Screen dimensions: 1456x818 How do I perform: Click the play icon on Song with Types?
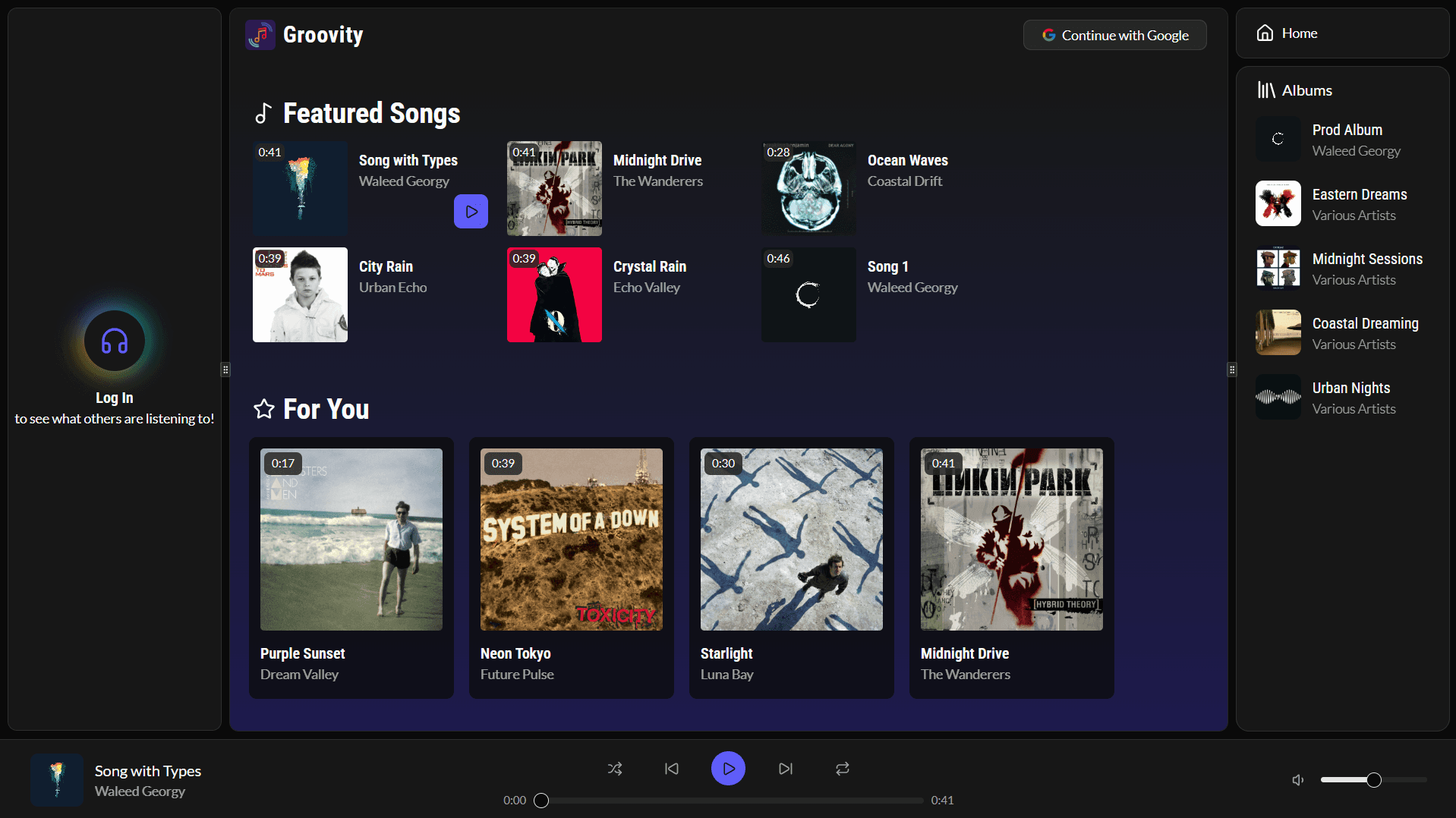tap(471, 211)
